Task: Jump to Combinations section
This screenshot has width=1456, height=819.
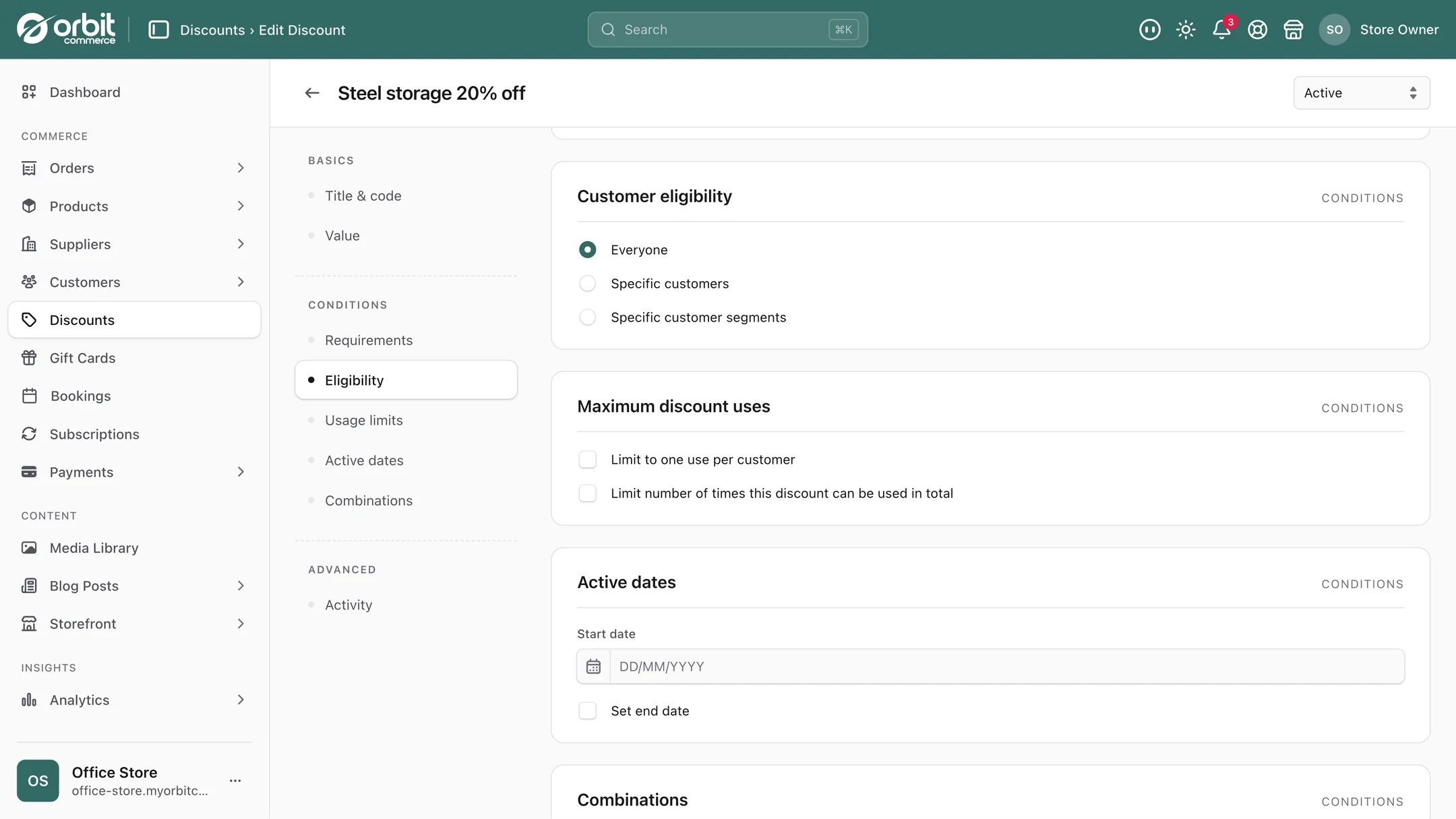Action: 406,501
